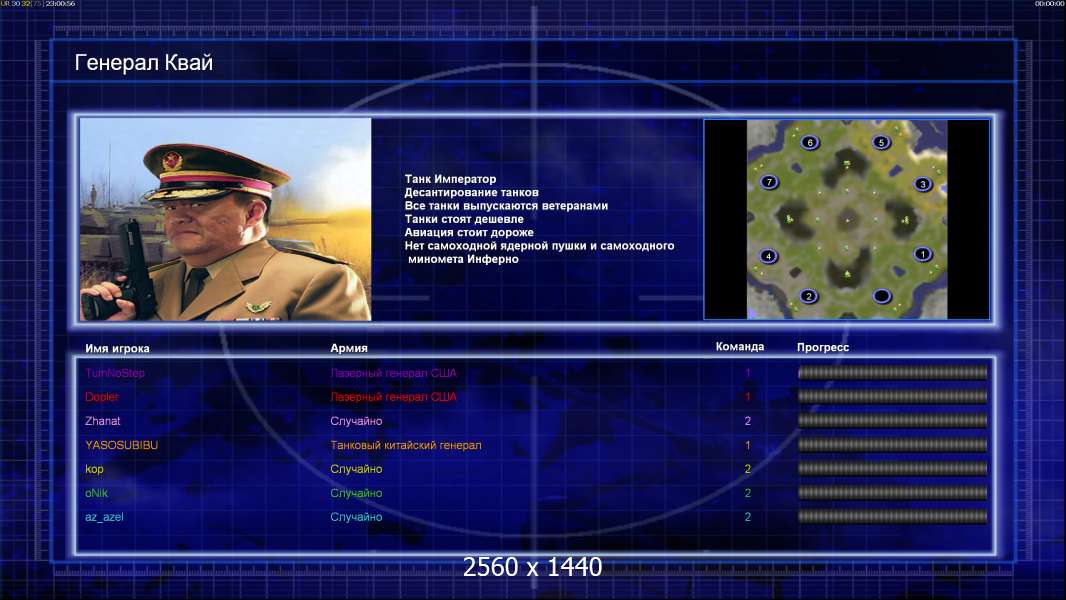Click the 'Генерал Квай' title

pos(143,63)
